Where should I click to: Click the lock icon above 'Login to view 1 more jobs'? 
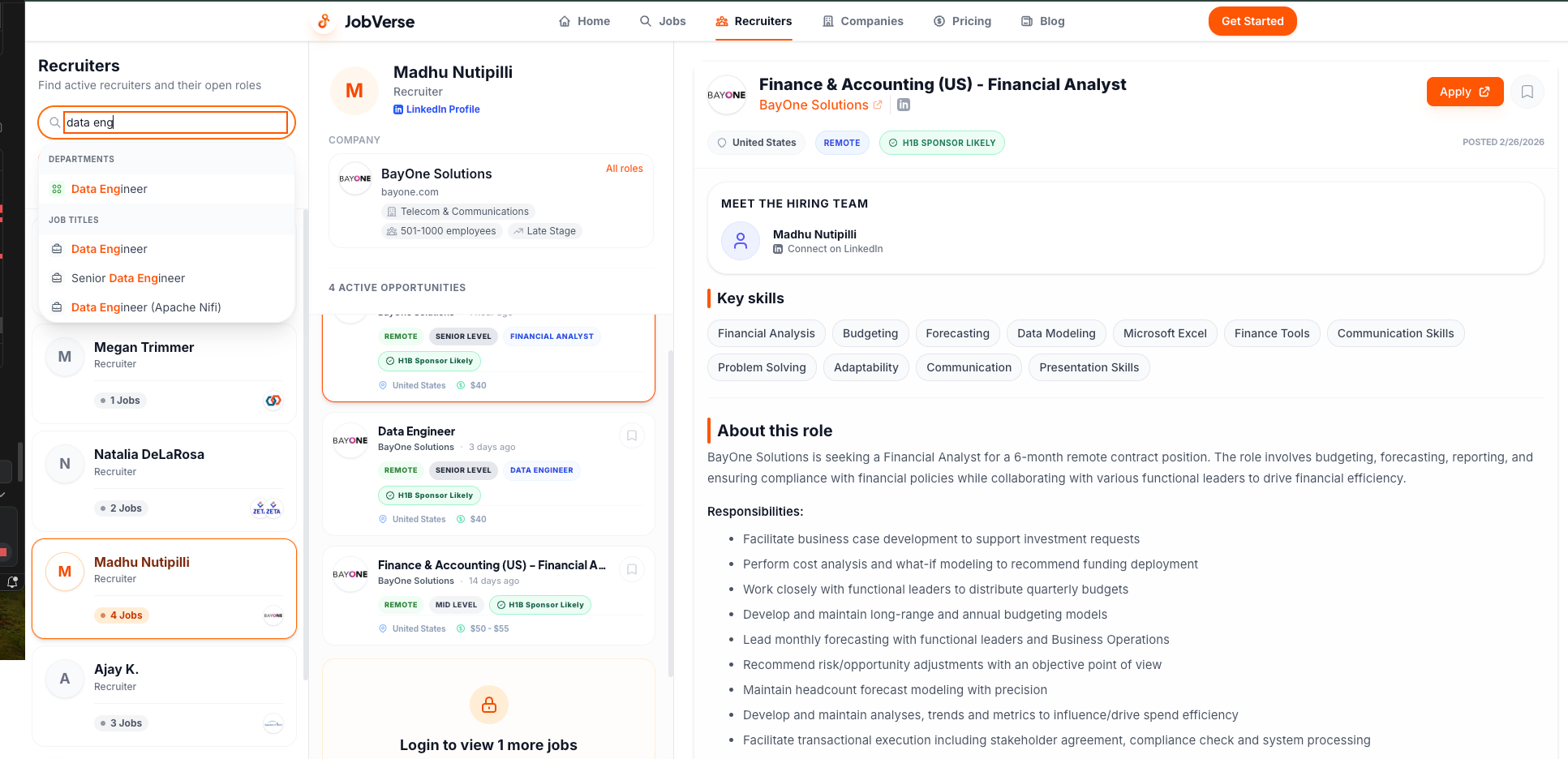[x=488, y=705]
